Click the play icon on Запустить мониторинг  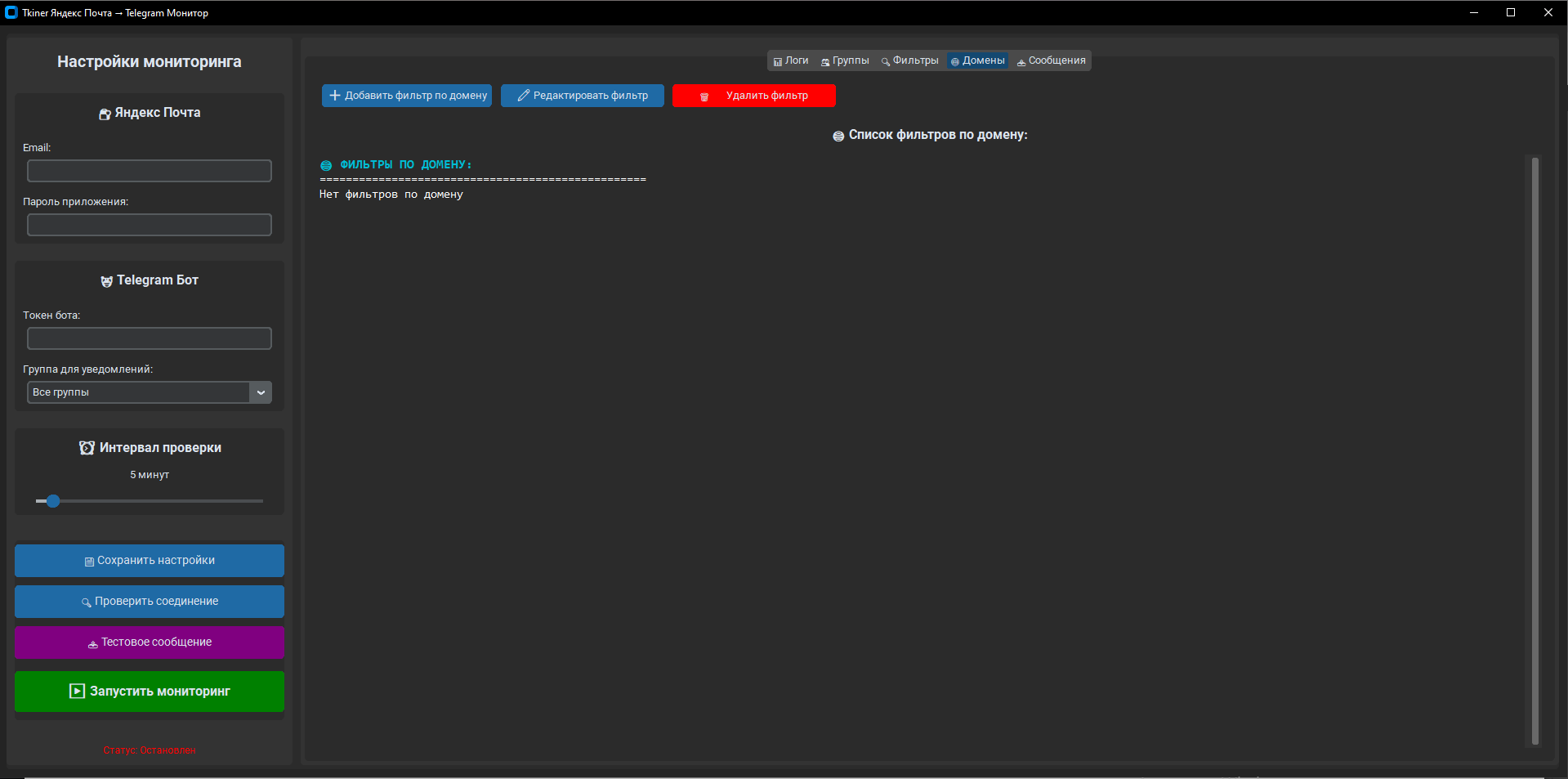77,692
